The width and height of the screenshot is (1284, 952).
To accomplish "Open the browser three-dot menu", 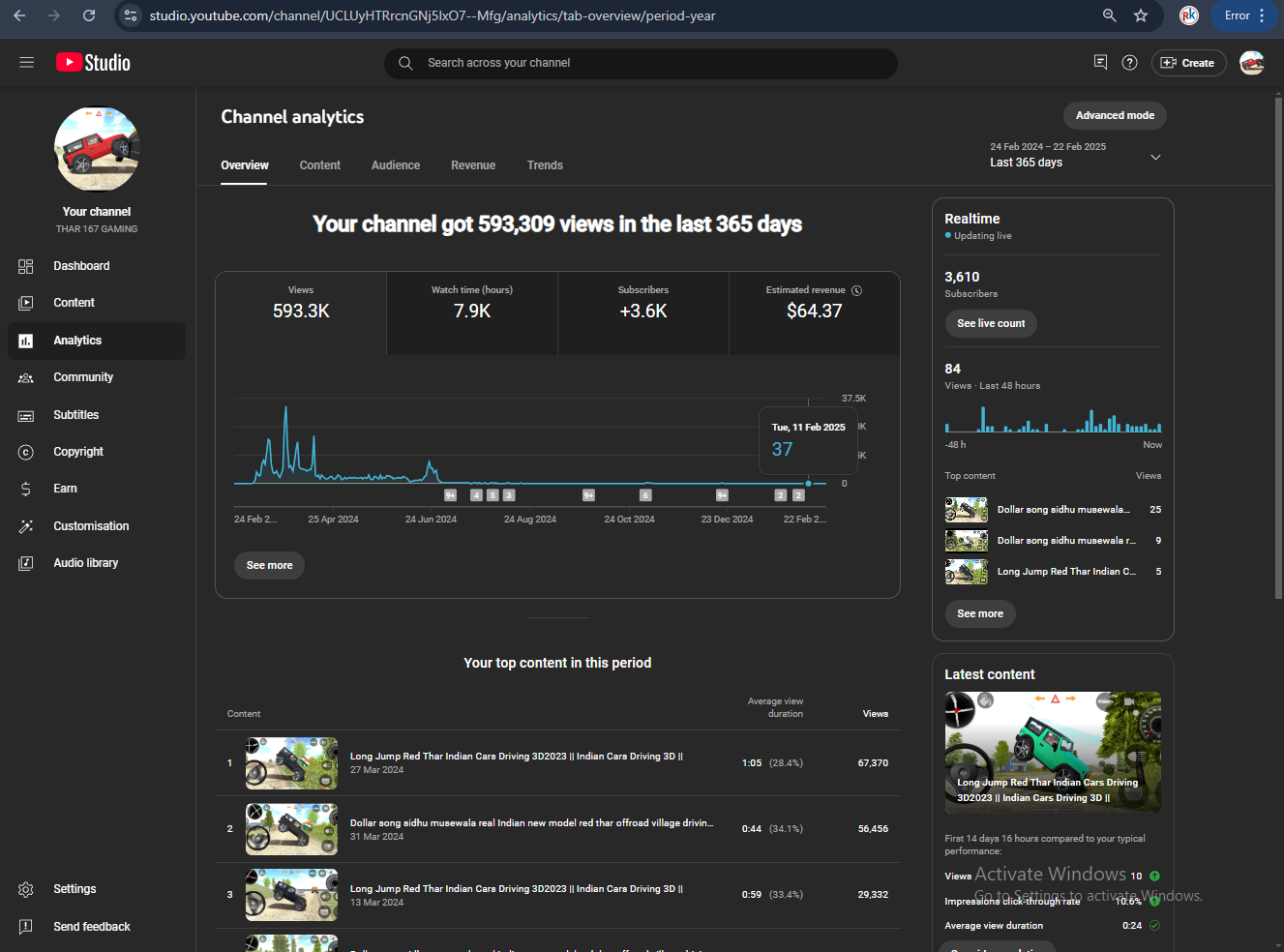I will 1262,15.
